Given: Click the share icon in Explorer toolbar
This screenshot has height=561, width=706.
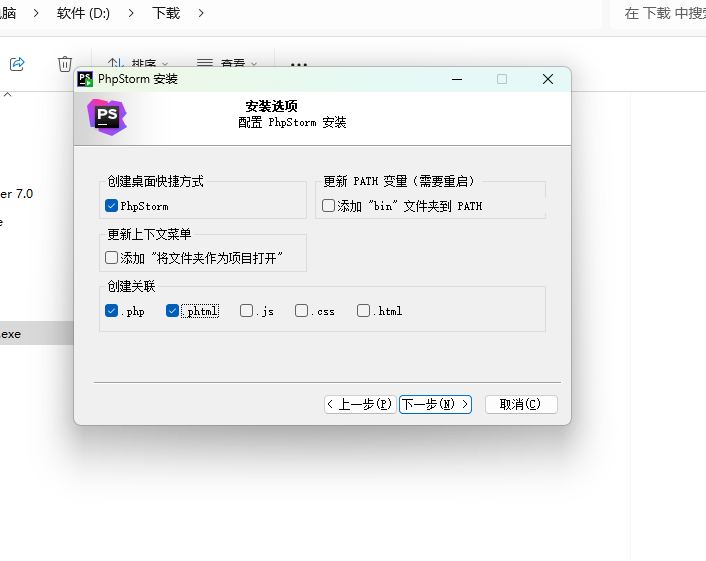Looking at the screenshot, I should [17, 64].
